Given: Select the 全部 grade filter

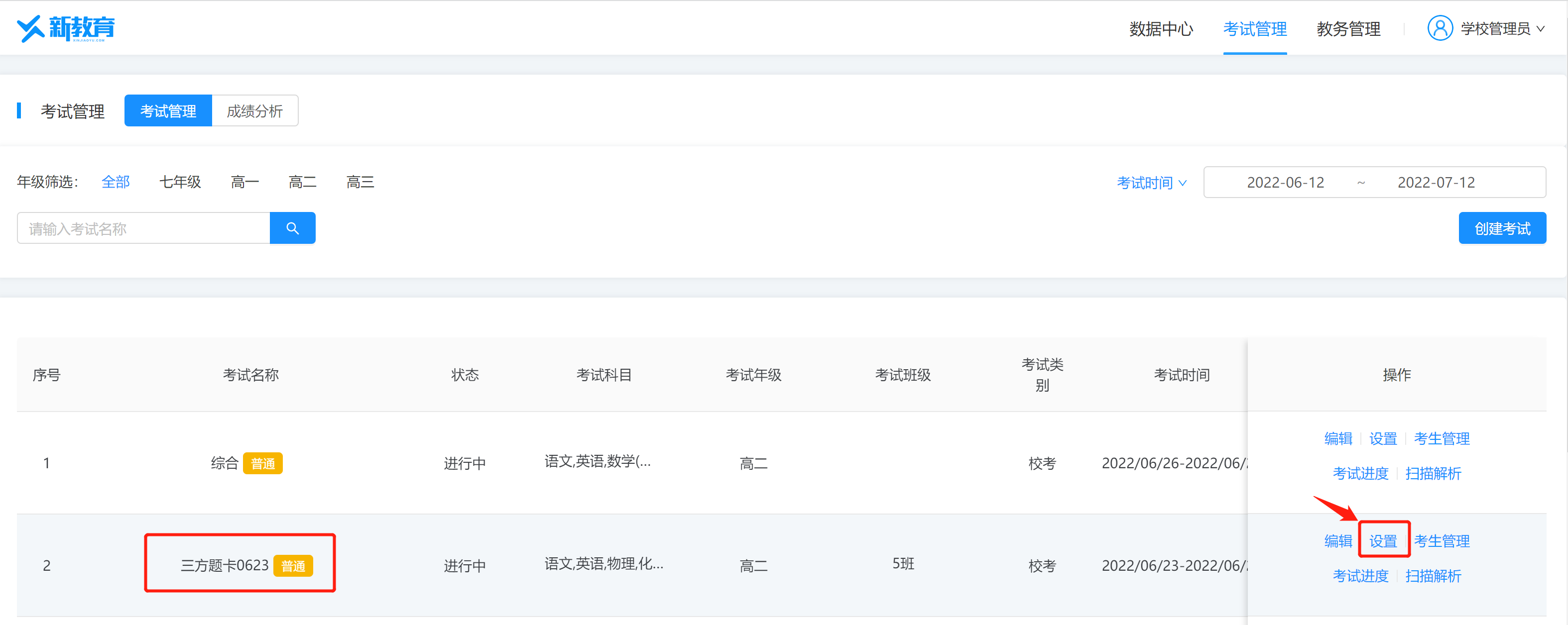Looking at the screenshot, I should (116, 182).
